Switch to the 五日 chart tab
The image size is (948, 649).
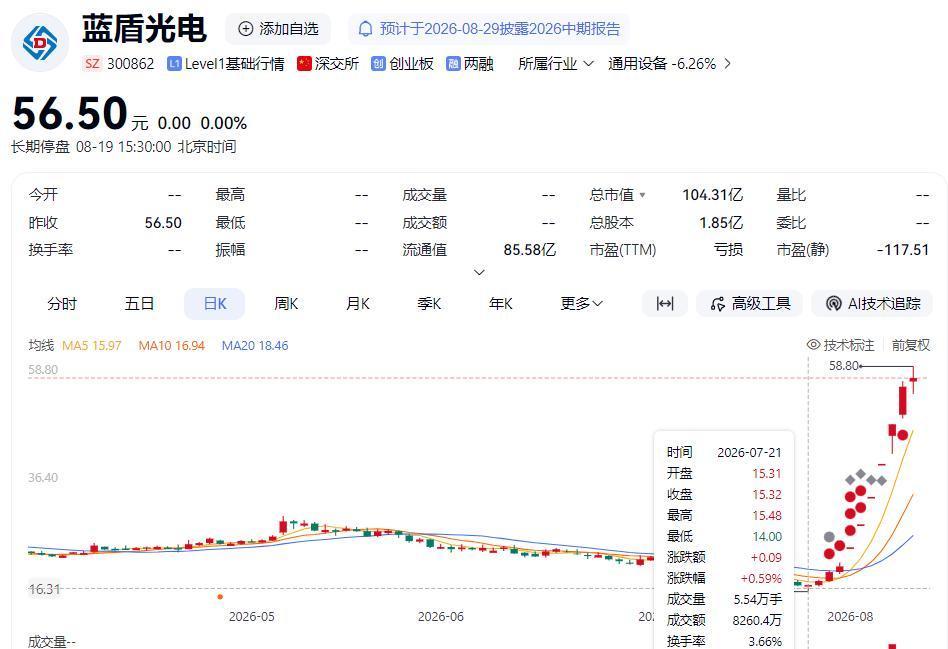(139, 304)
